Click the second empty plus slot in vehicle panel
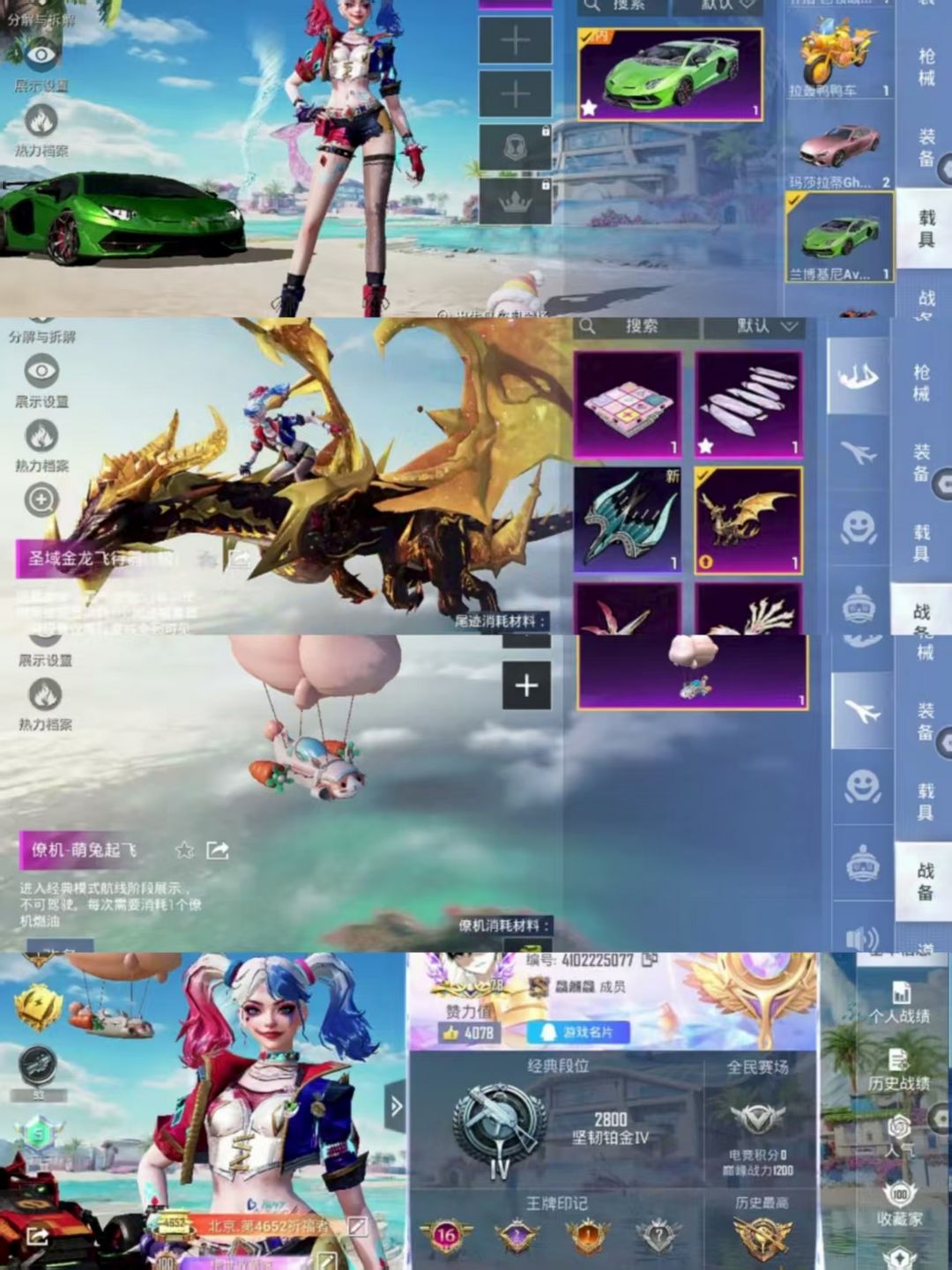952x1270 pixels. (516, 94)
